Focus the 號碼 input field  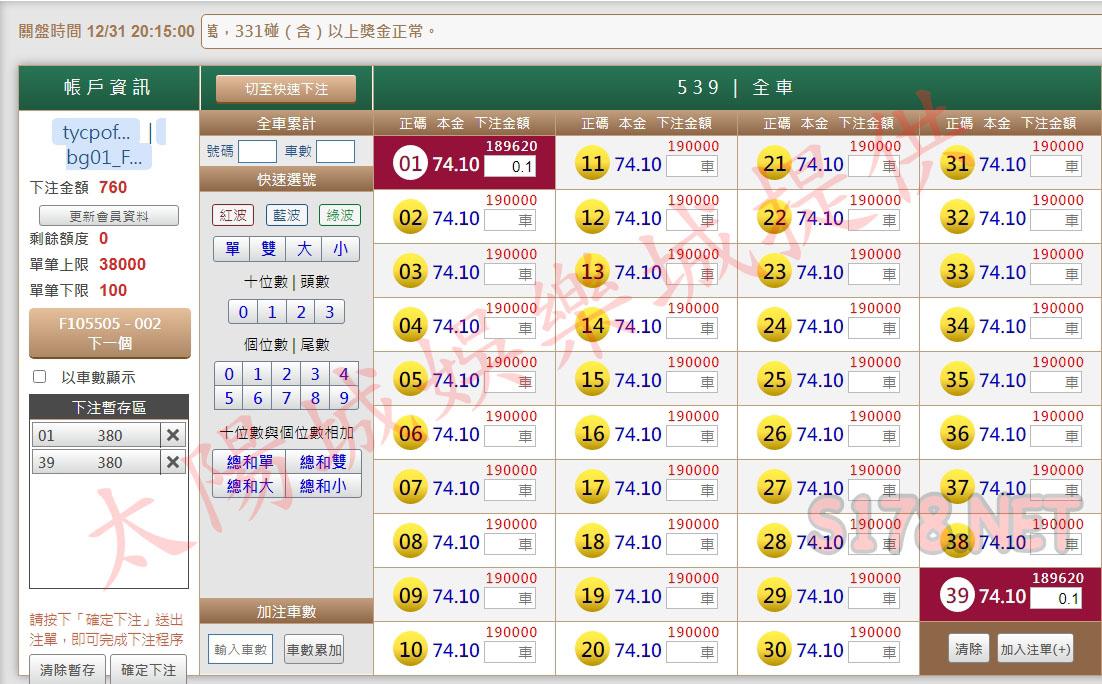coord(257,151)
